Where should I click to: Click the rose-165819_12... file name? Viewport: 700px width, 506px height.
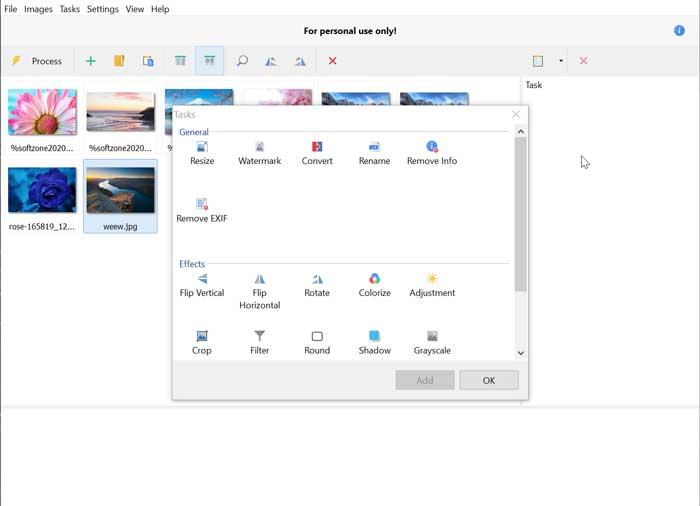(42, 226)
